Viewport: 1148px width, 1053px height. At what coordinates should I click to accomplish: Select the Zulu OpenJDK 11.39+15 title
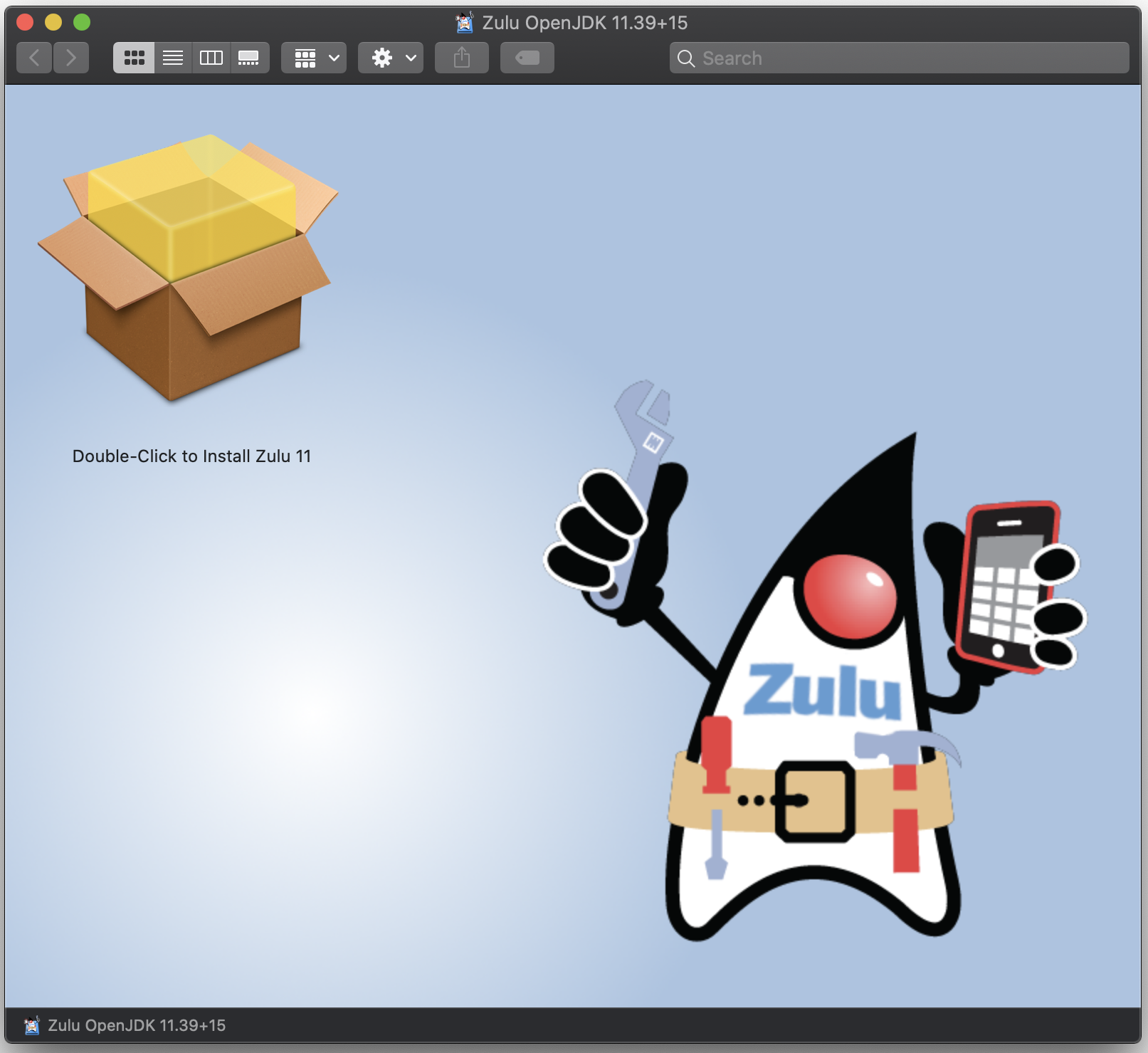[584, 22]
